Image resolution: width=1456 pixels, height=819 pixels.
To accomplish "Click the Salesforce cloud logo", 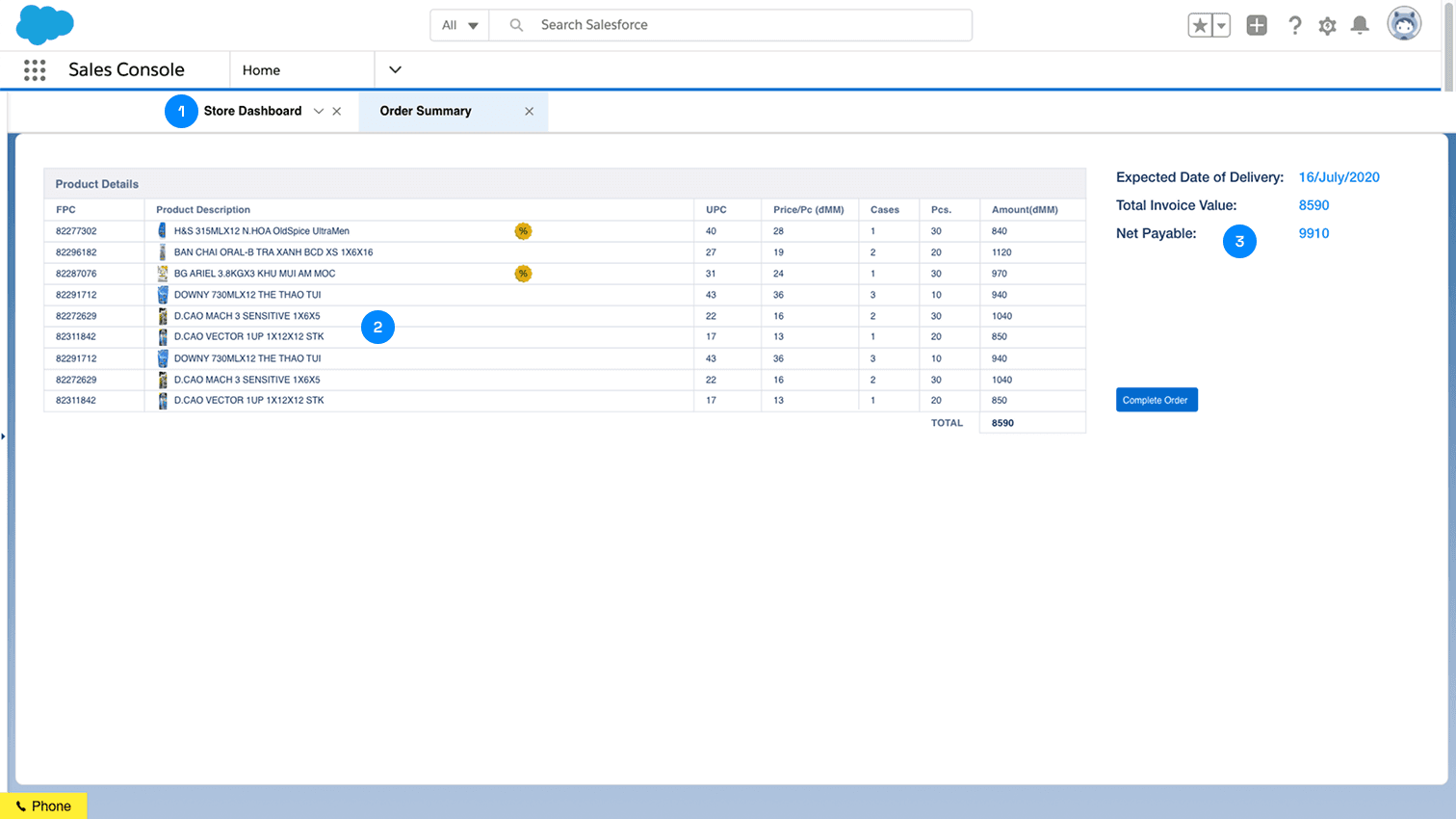I will 45,24.
